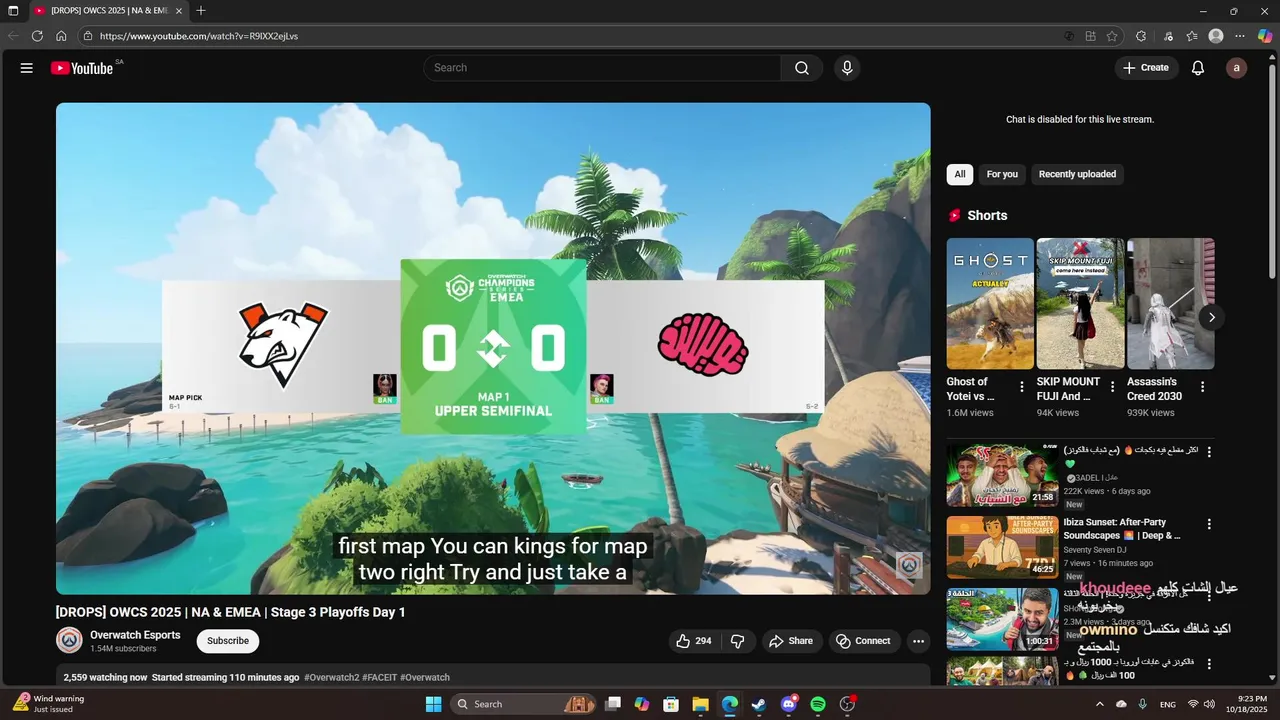
Task: Click Ibiza Sunset: After-Party Soundscapes title
Action: 1121,529
